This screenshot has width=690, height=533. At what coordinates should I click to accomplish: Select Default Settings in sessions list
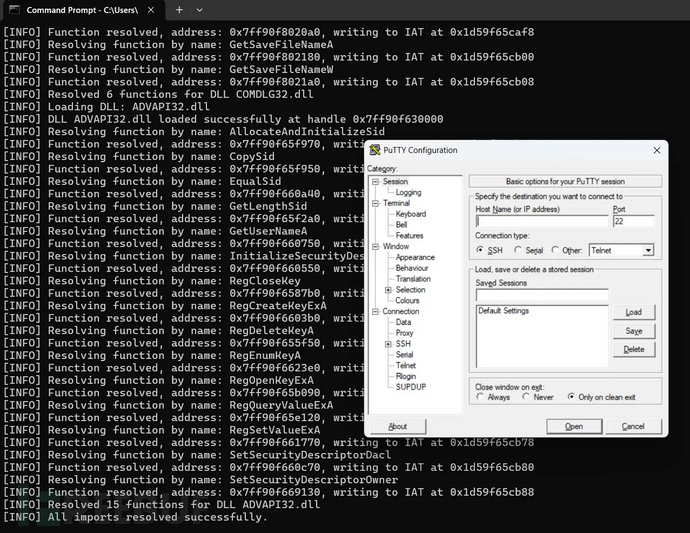(504, 311)
